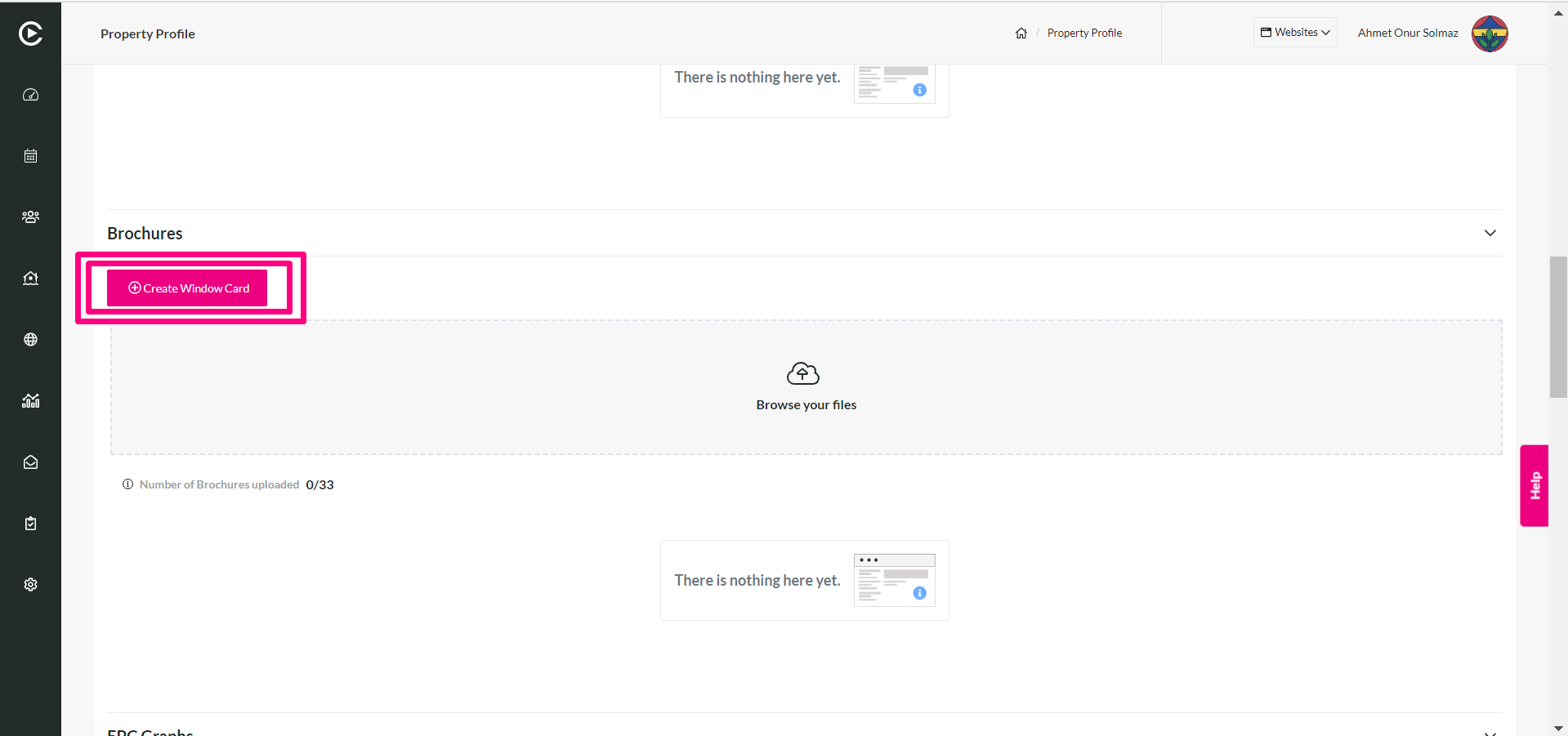
Task: Click scrollbar up arrow
Action: coord(1558,13)
